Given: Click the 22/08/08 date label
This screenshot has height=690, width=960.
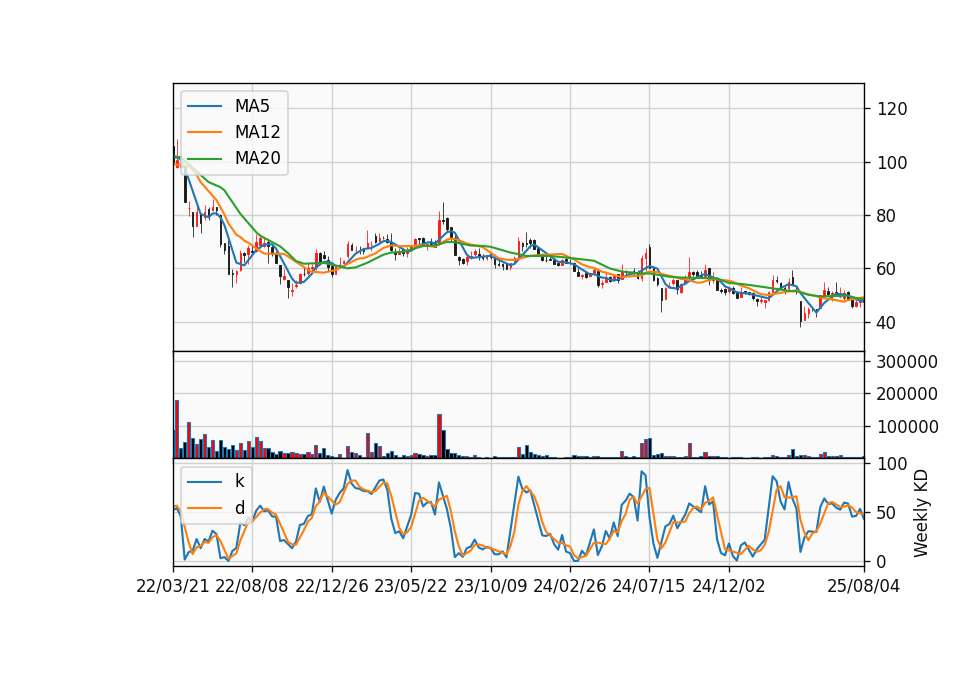Looking at the screenshot, I should (x=252, y=586).
